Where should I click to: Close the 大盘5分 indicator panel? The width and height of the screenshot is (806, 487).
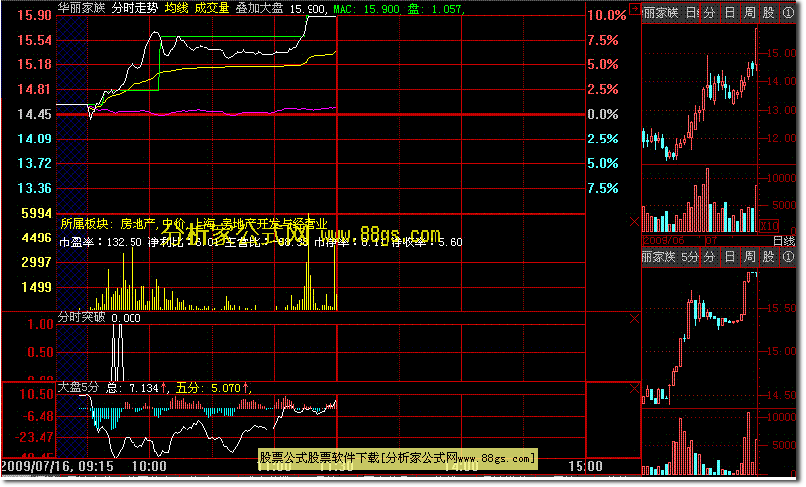pyautogui.click(x=634, y=389)
